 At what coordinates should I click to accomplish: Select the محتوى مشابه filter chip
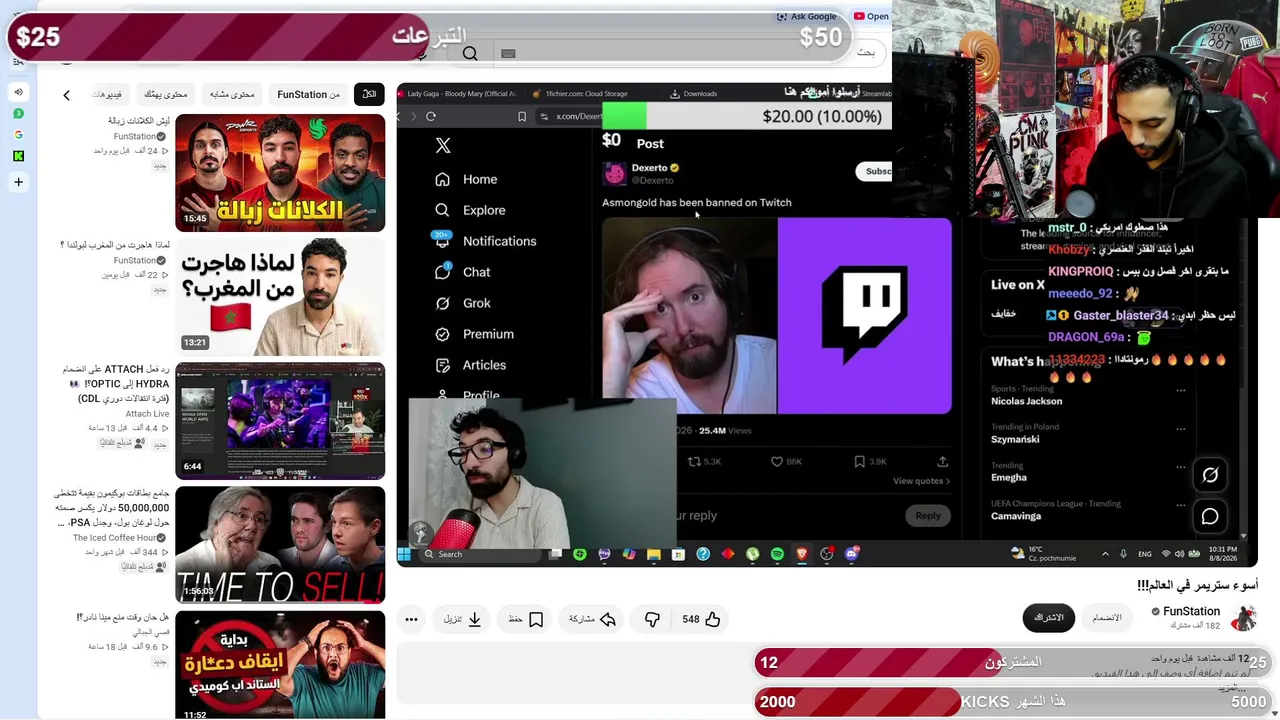232,94
